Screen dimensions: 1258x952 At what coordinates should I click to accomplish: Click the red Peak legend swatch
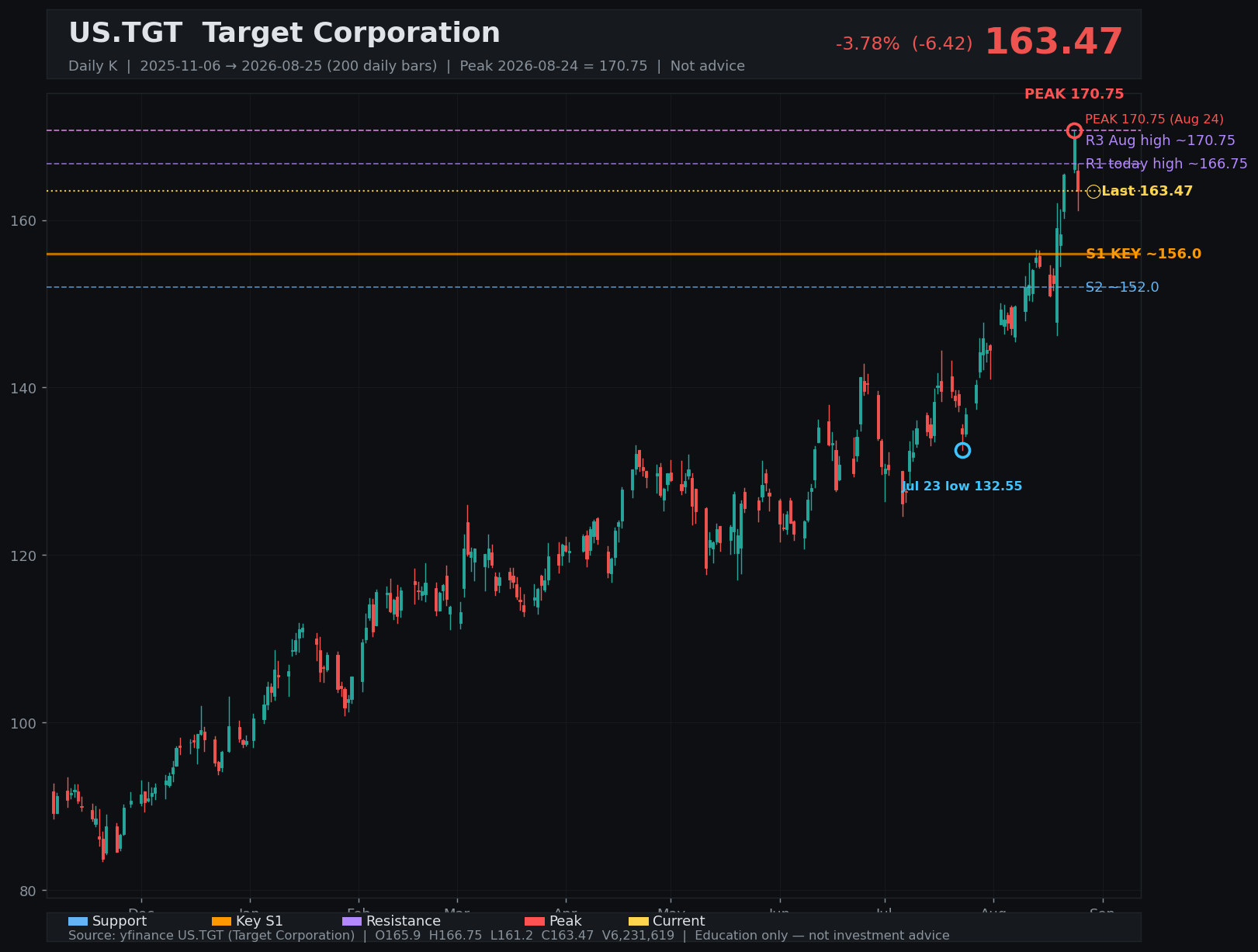(x=535, y=922)
